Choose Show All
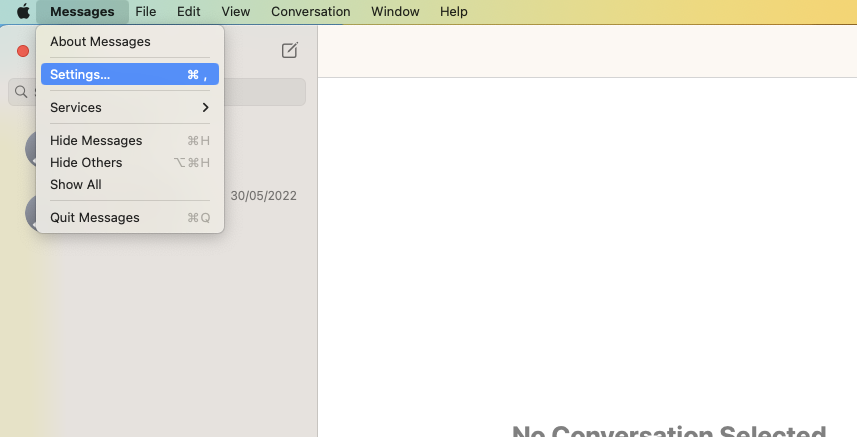 (x=130, y=185)
